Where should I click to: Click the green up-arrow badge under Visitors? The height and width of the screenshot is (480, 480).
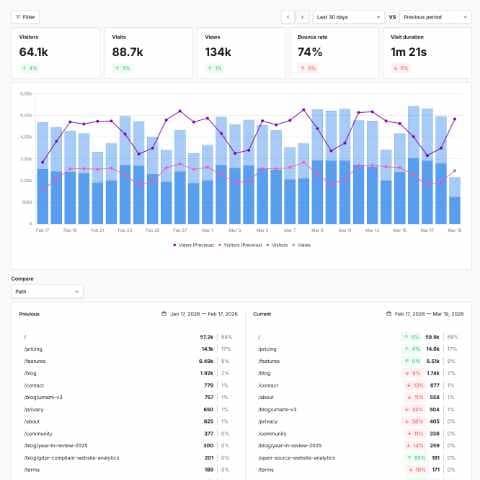pos(29,68)
